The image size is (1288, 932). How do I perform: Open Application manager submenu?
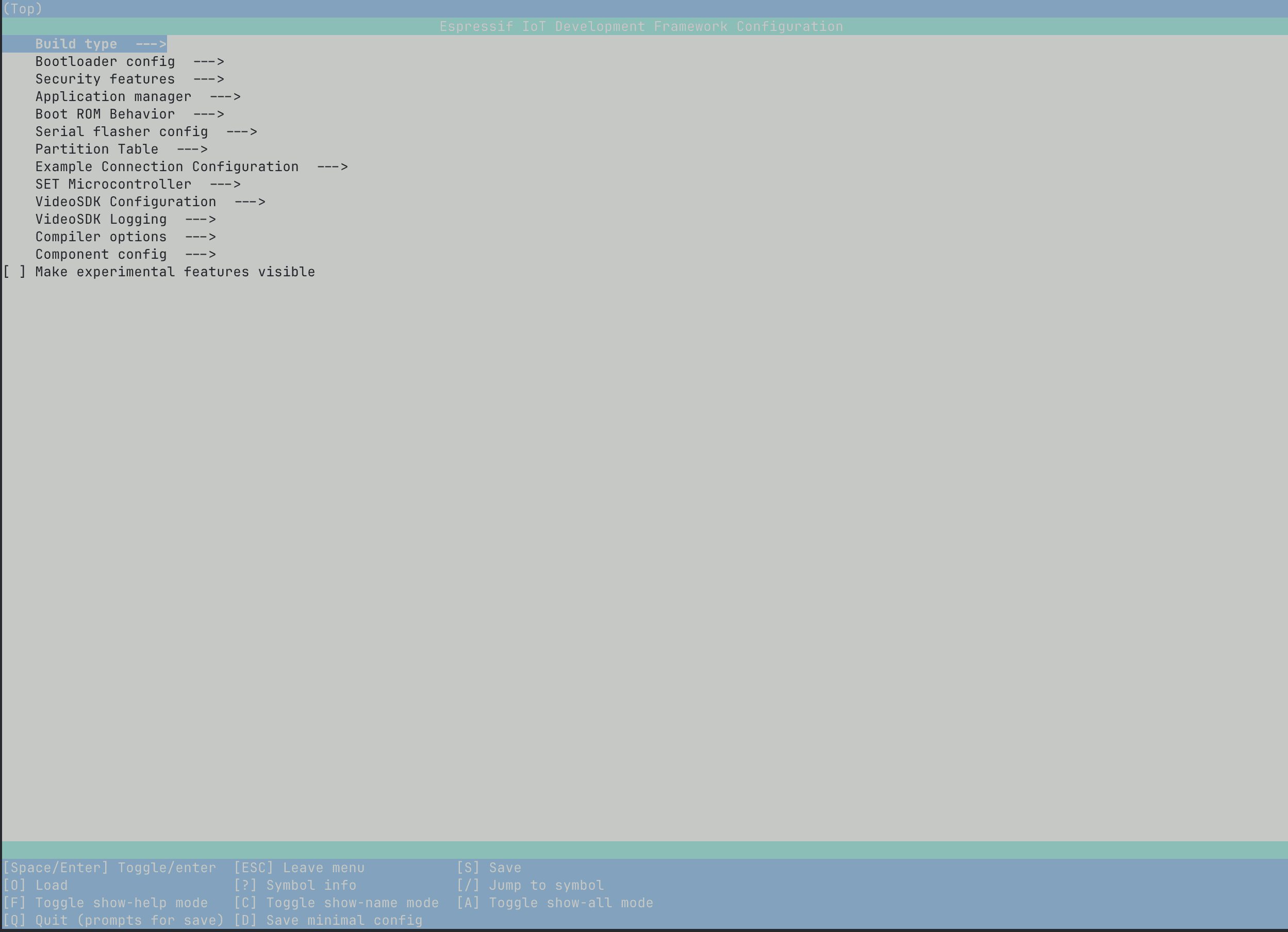tap(138, 96)
